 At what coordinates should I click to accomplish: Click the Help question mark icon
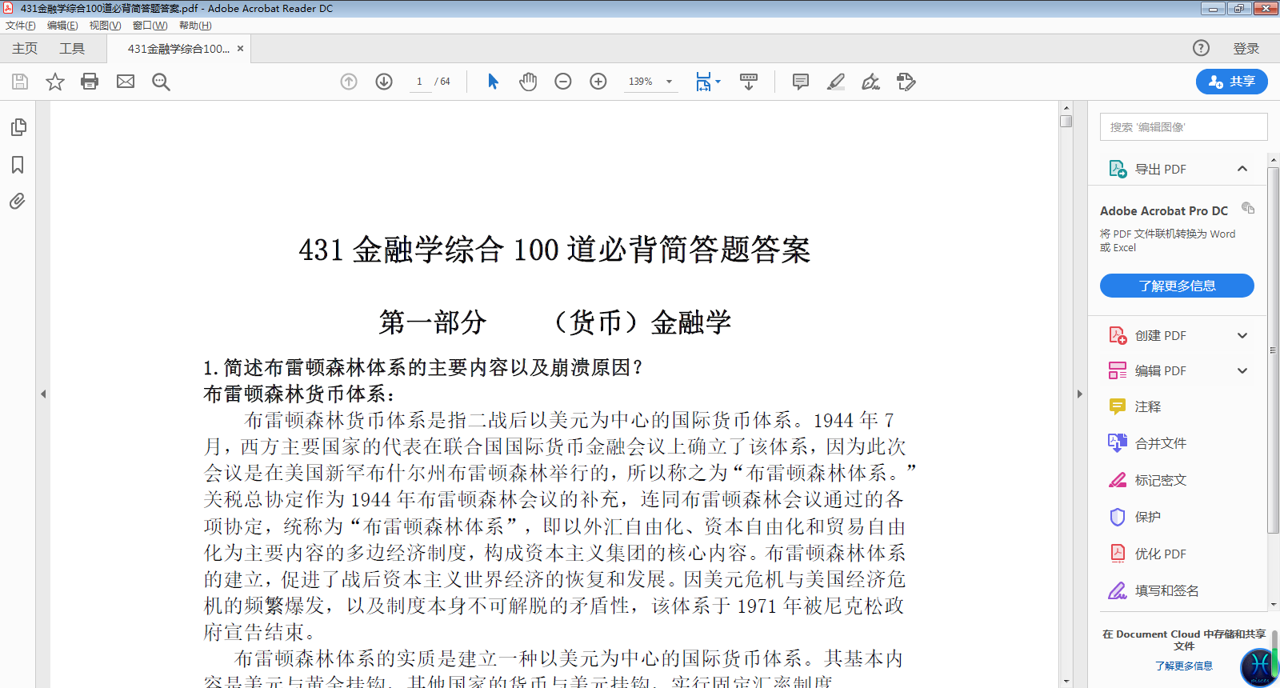[x=1201, y=48]
